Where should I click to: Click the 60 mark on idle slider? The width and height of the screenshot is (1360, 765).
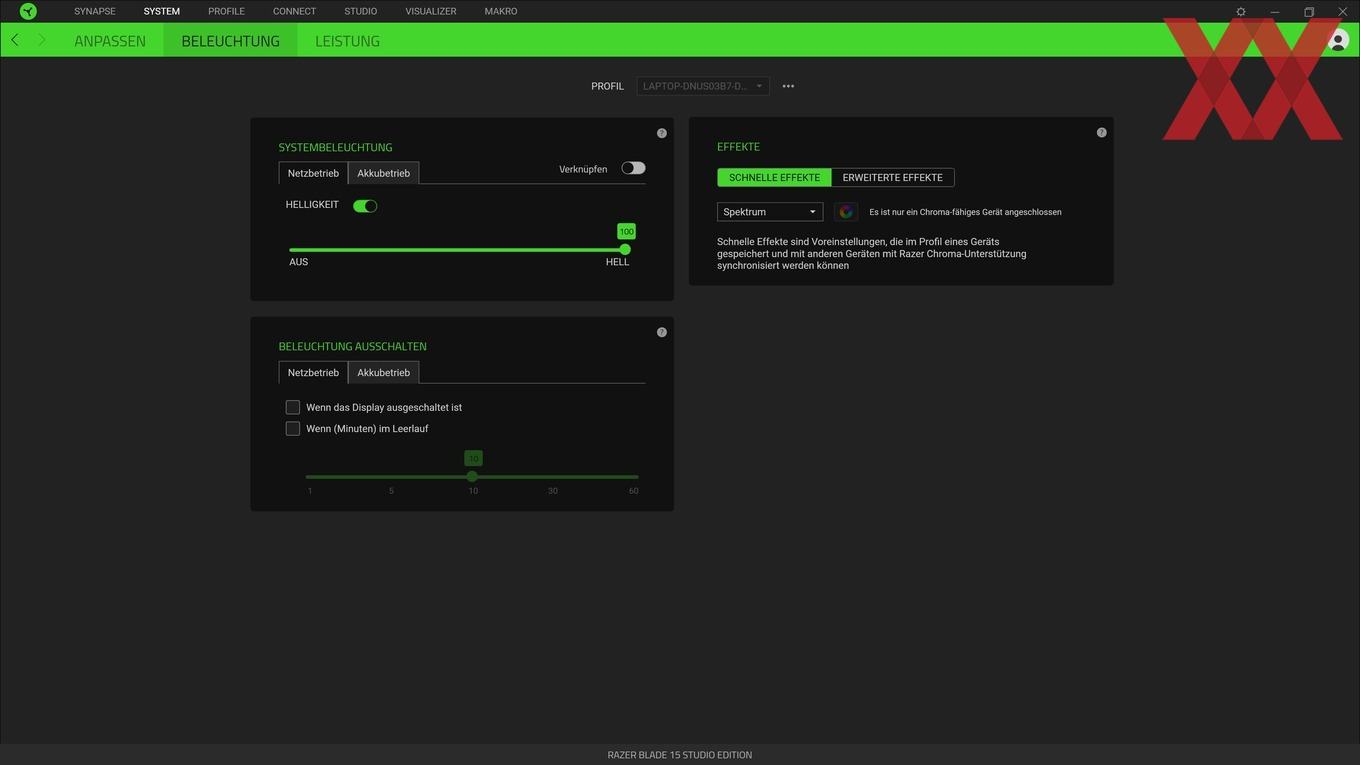(x=633, y=491)
